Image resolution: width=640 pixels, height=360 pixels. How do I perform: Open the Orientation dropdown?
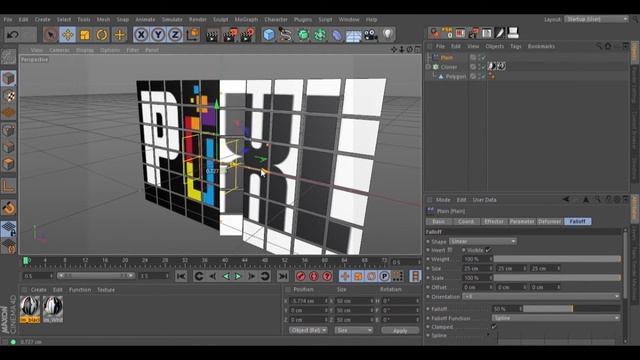[x=541, y=296]
